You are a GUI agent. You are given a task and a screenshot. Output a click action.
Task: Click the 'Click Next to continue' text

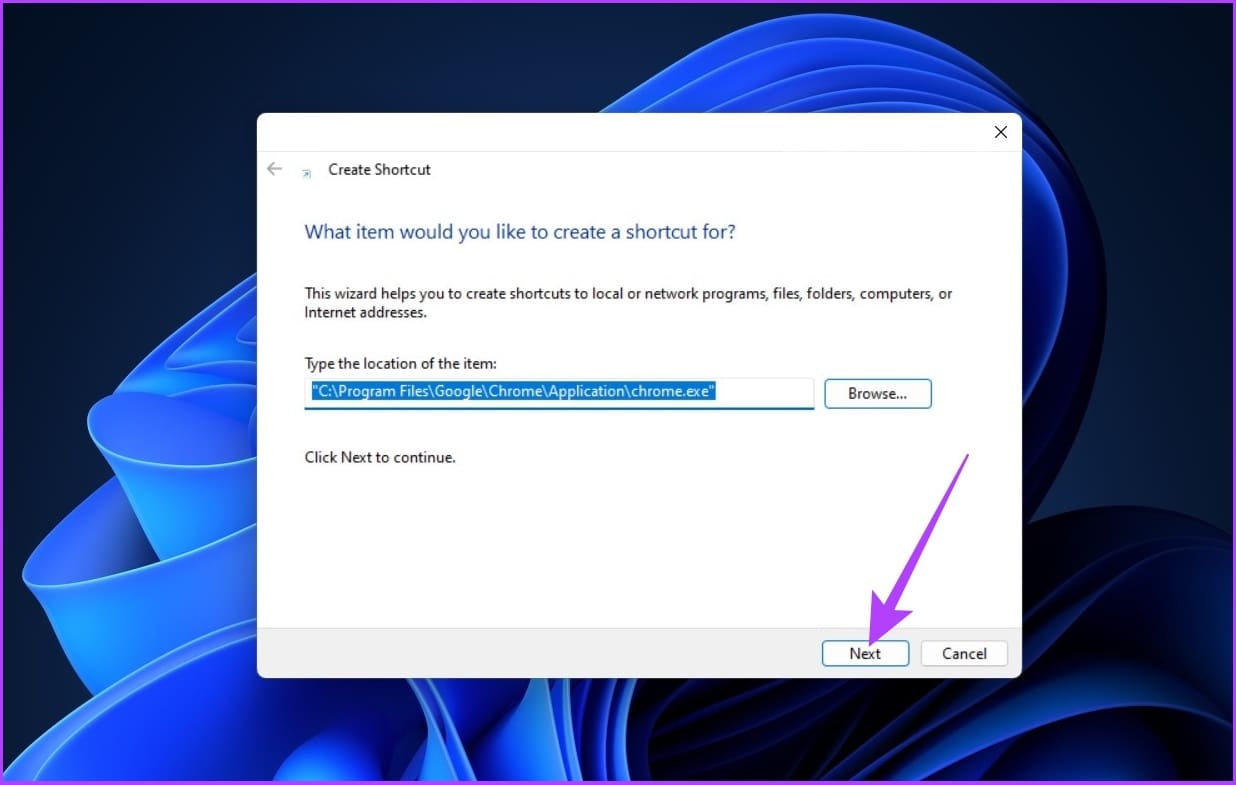pyautogui.click(x=380, y=457)
